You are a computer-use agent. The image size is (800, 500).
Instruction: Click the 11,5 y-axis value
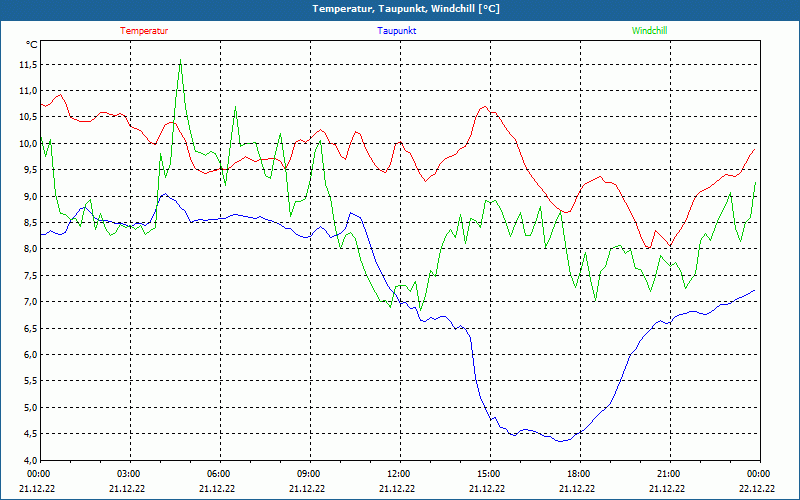click(28, 64)
